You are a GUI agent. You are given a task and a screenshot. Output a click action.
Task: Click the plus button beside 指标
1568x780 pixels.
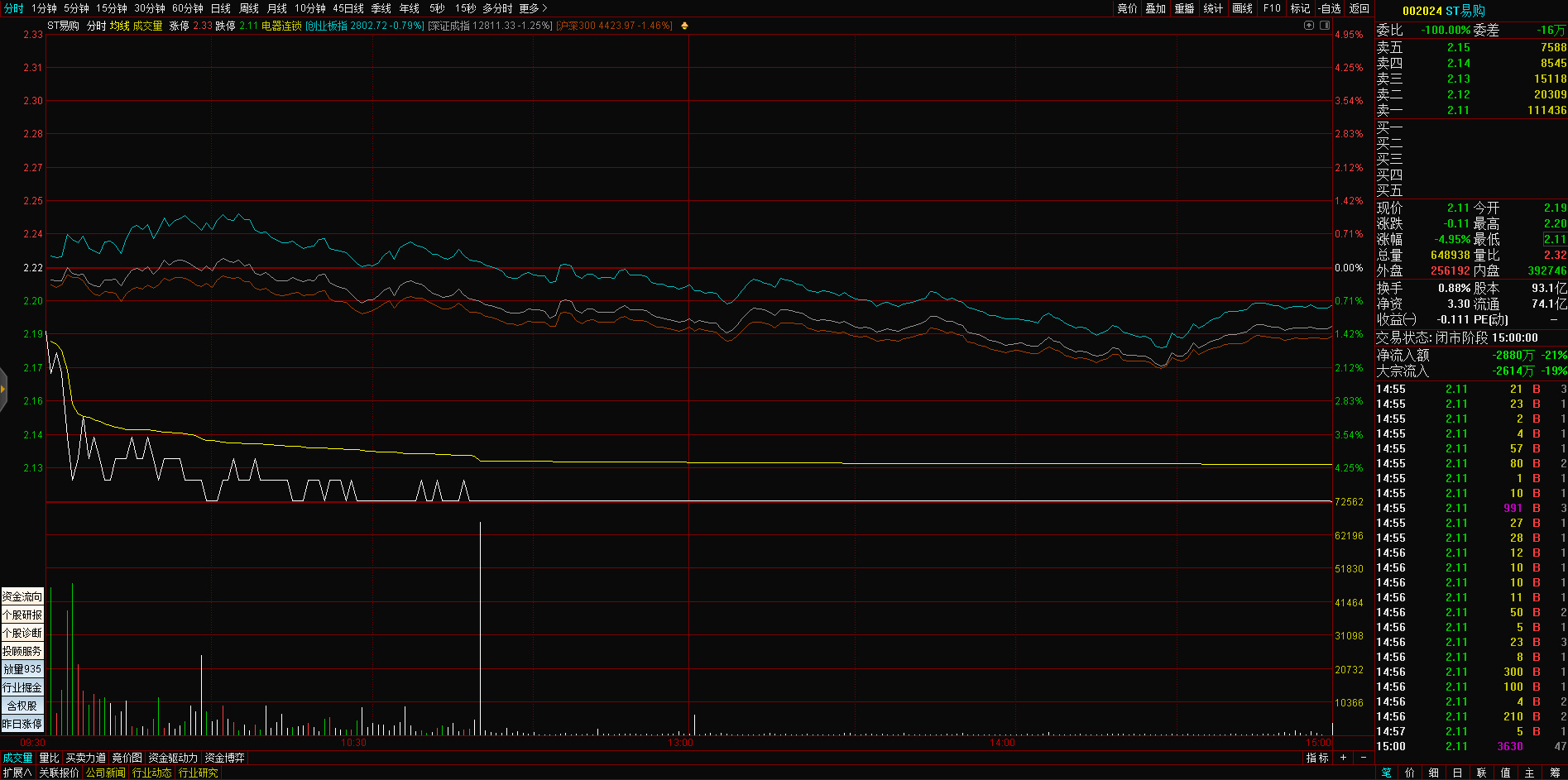[1343, 758]
